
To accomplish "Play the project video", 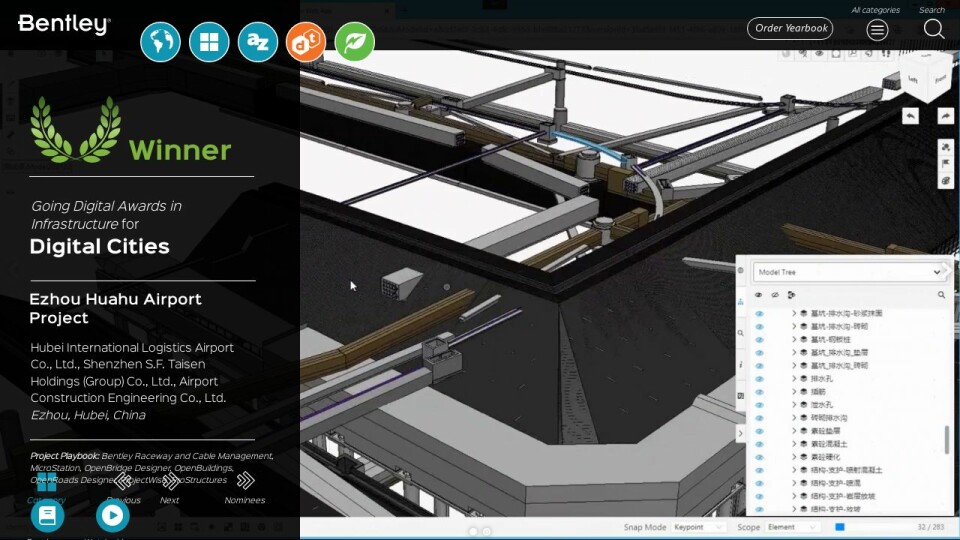I will (x=113, y=516).
